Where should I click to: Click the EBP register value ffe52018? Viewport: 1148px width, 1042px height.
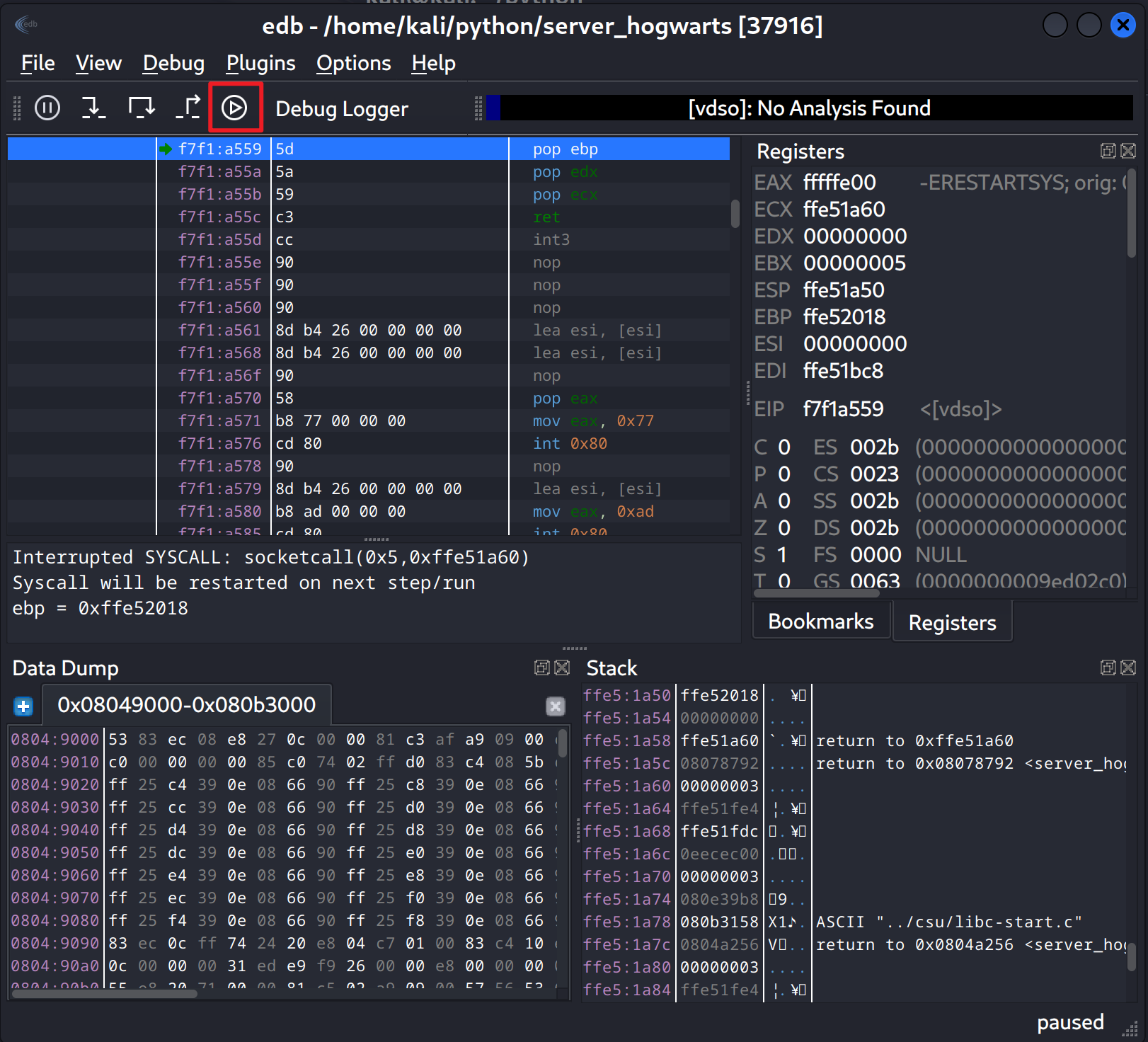coord(844,317)
